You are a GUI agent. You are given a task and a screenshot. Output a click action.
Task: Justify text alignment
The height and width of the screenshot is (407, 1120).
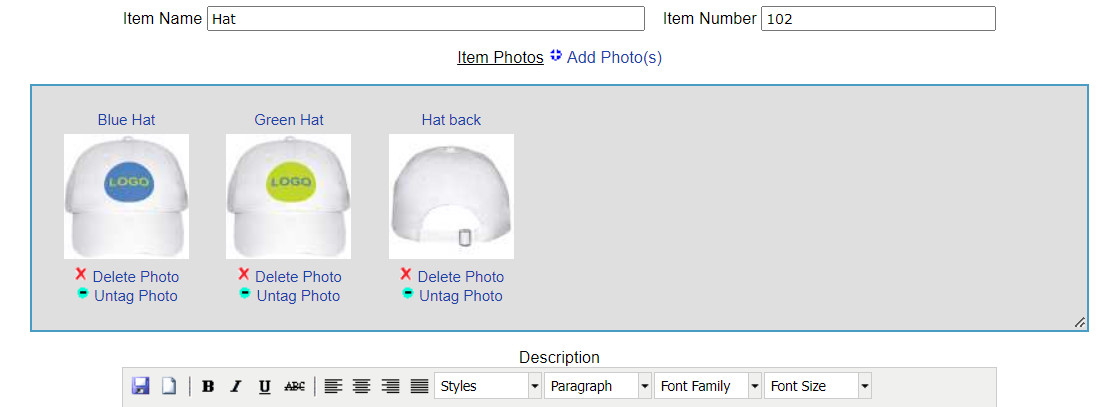coord(420,386)
